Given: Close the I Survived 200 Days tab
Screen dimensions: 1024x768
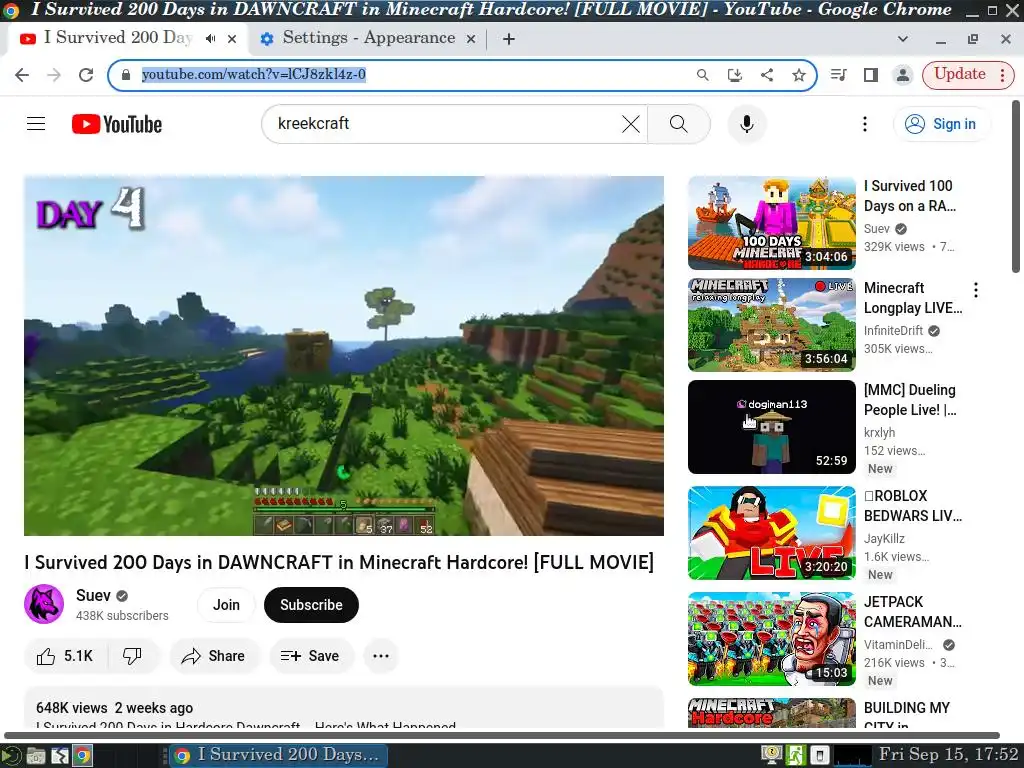Looking at the screenshot, I should pyautogui.click(x=232, y=39).
